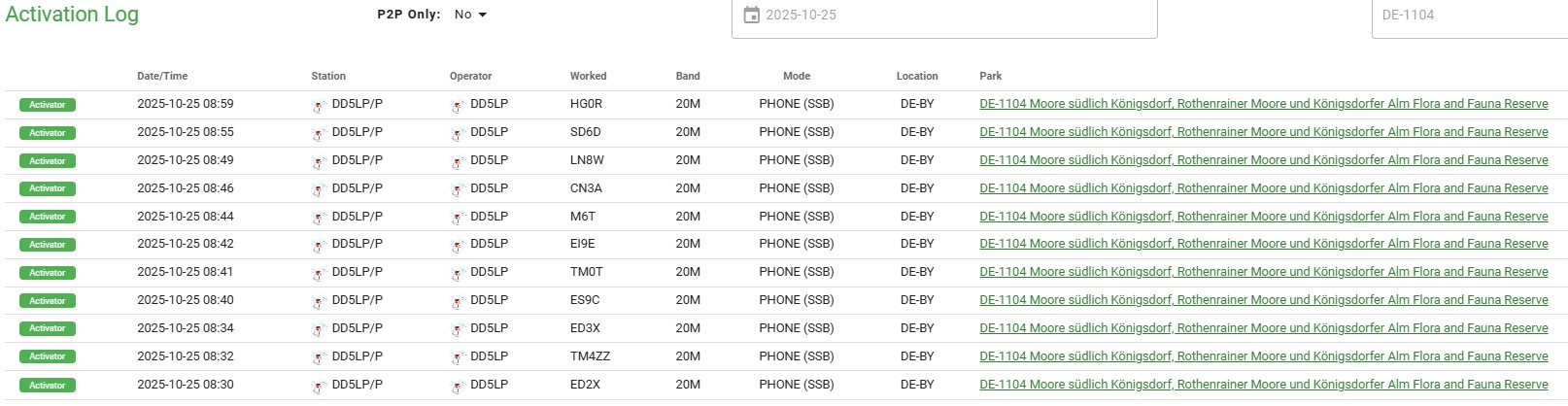Screen dimensions: 1568x406
Task: Click station flag icon in 08:30 row
Action: [318, 387]
